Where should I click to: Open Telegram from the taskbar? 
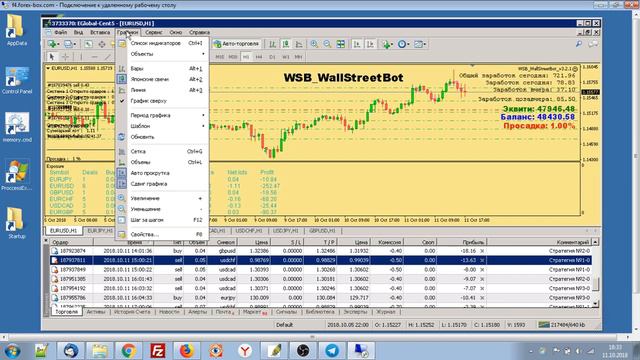click(x=332, y=351)
